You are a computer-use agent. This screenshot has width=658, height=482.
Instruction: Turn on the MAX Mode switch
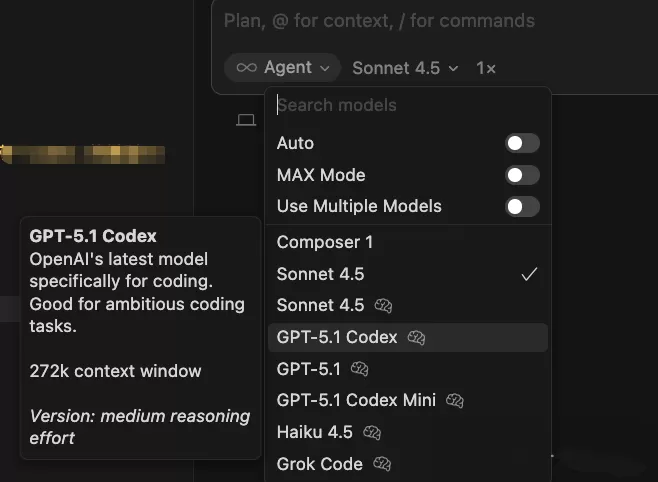tap(522, 175)
